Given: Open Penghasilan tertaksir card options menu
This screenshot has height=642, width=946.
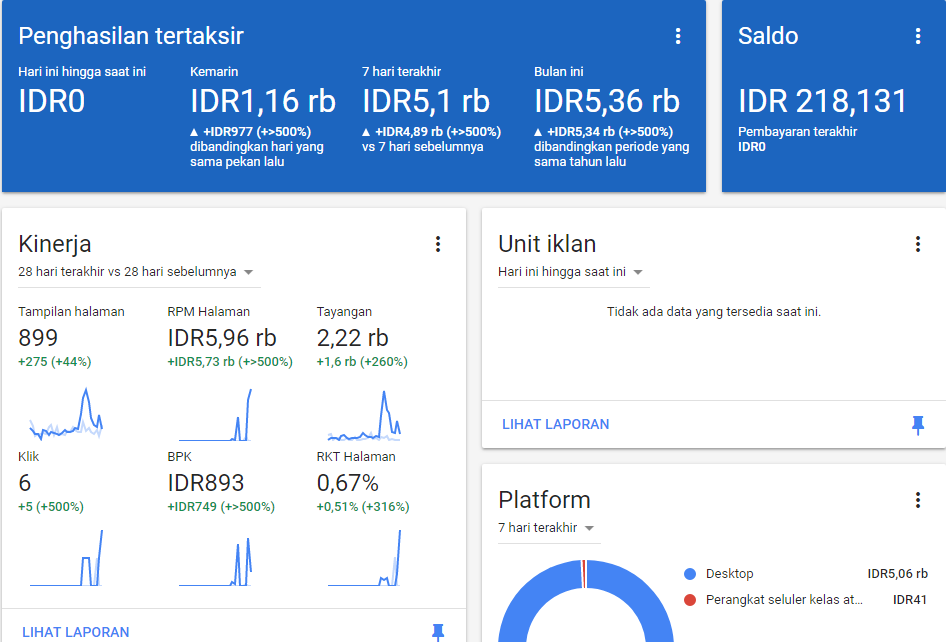Looking at the screenshot, I should tap(678, 36).
